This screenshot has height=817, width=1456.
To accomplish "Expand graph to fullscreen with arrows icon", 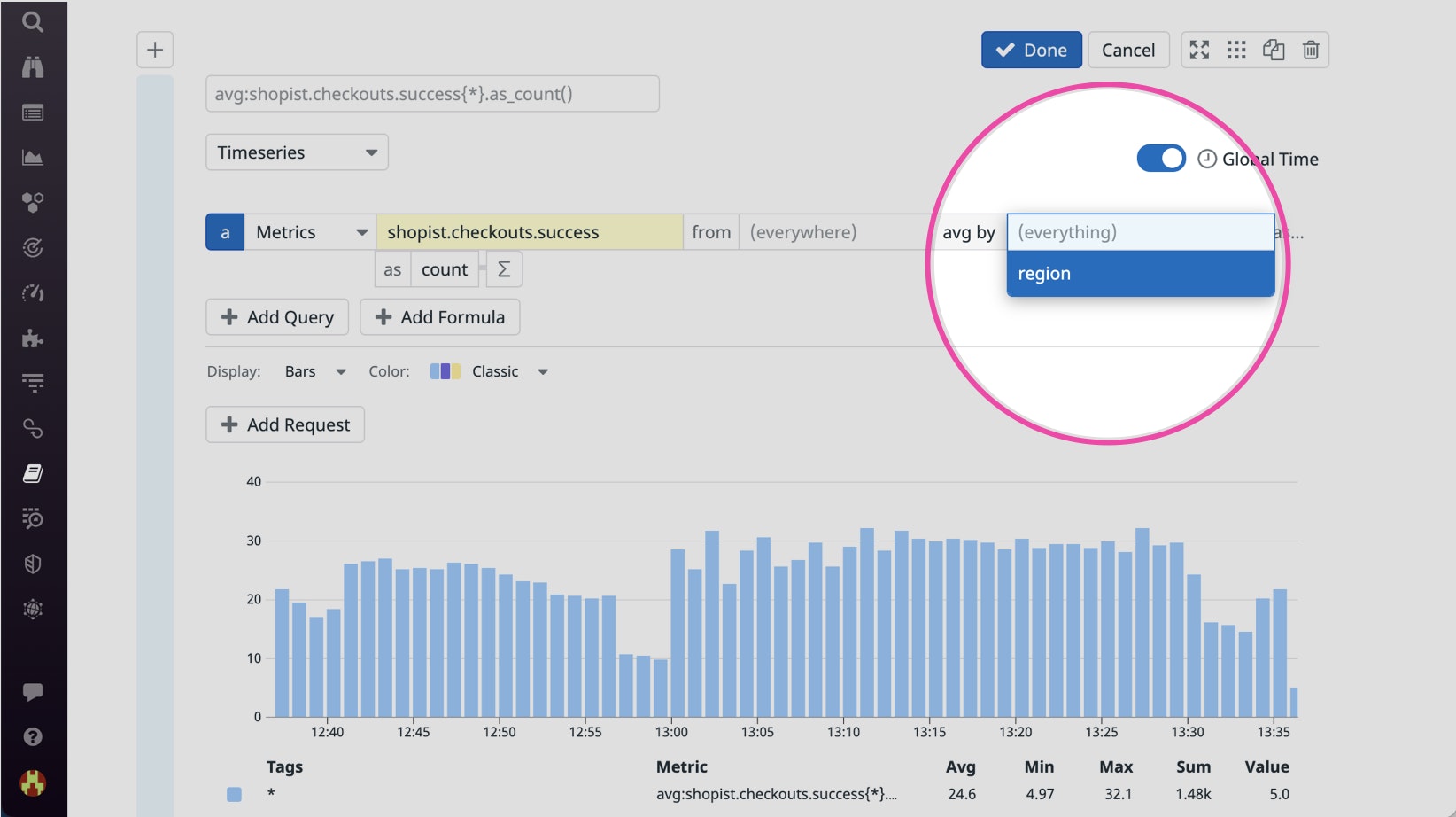I will point(1200,50).
